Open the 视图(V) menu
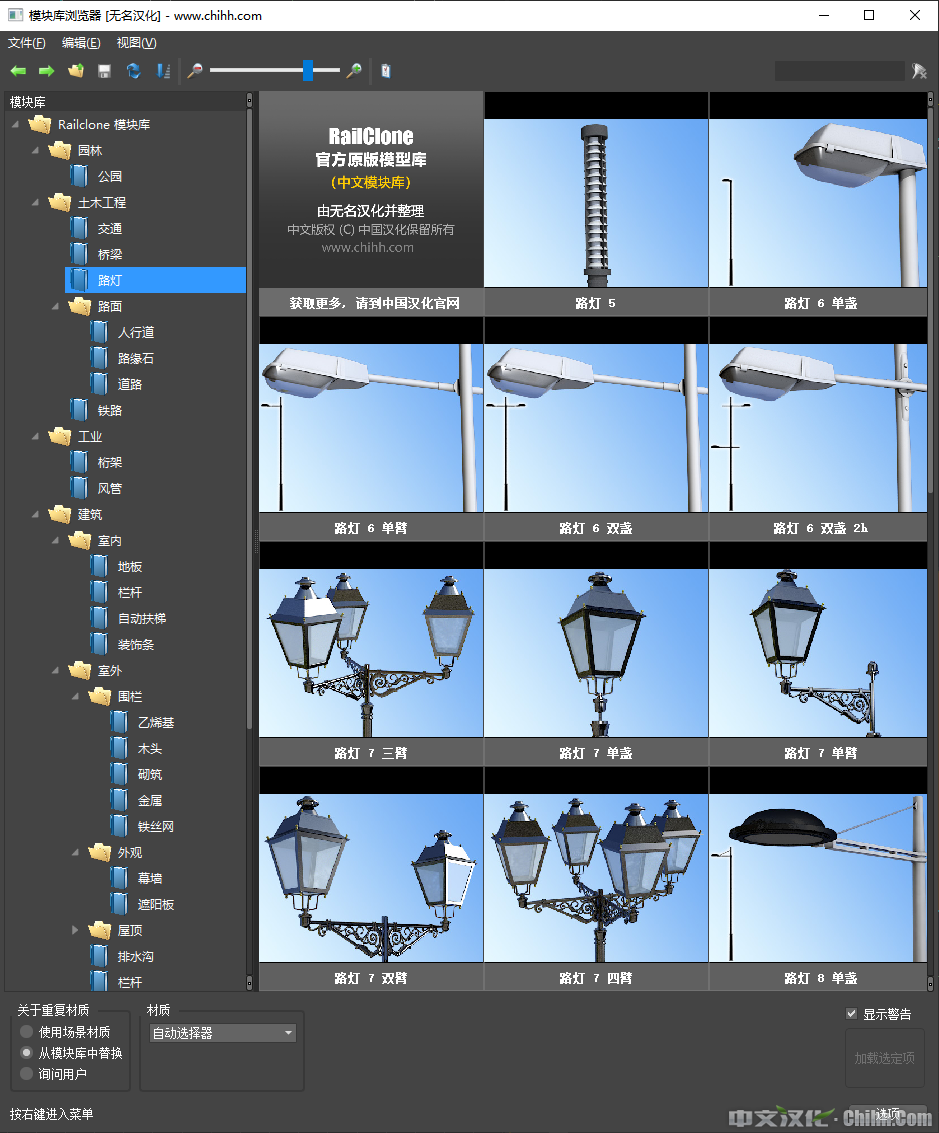 [136, 43]
